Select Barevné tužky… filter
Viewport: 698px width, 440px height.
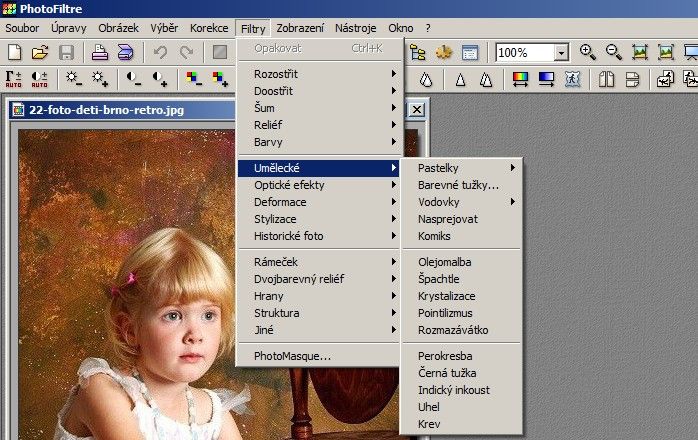click(462, 185)
